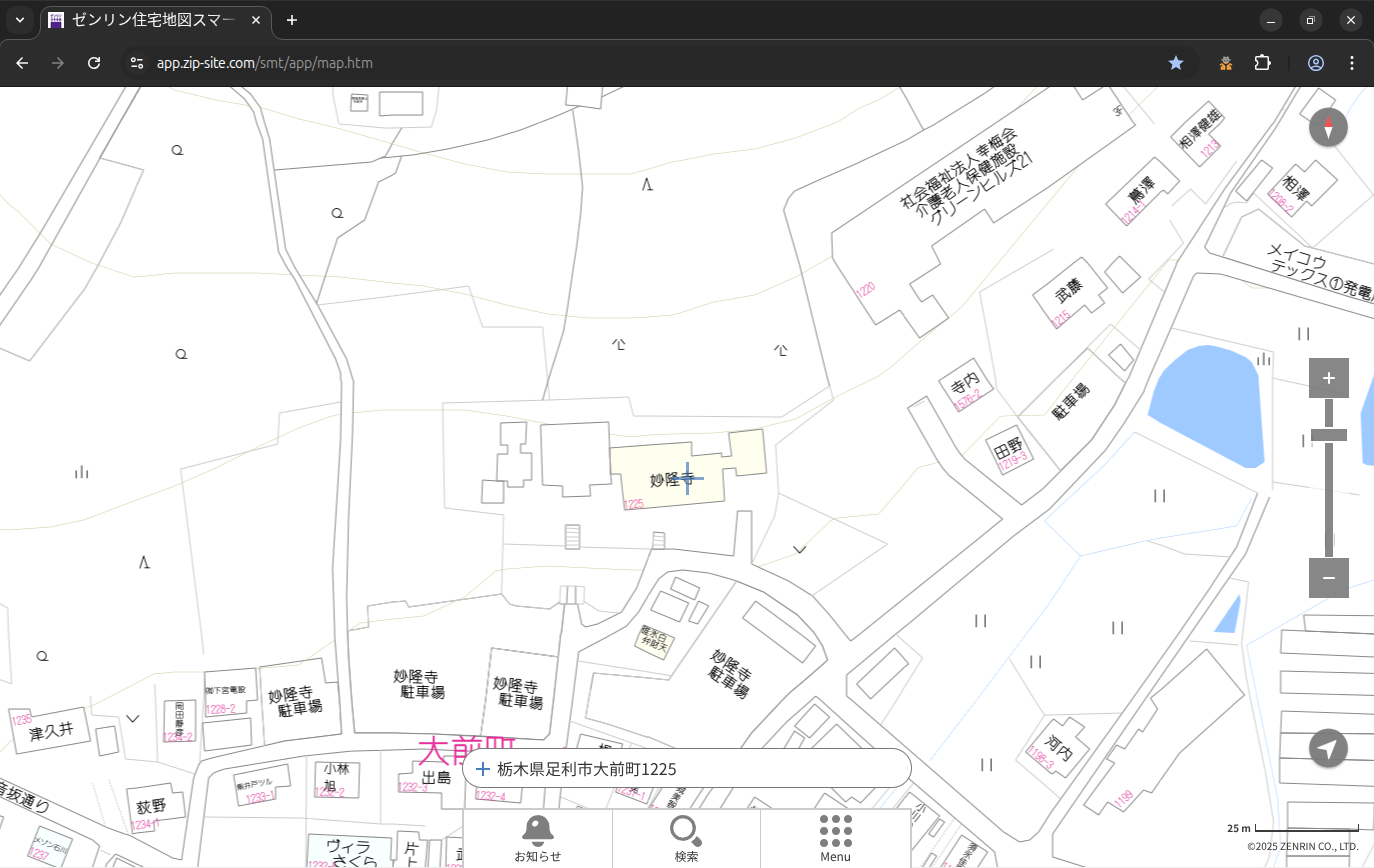Click the 栃木県足利市大前町1225 address box
This screenshot has width=1374, height=868.
686,769
